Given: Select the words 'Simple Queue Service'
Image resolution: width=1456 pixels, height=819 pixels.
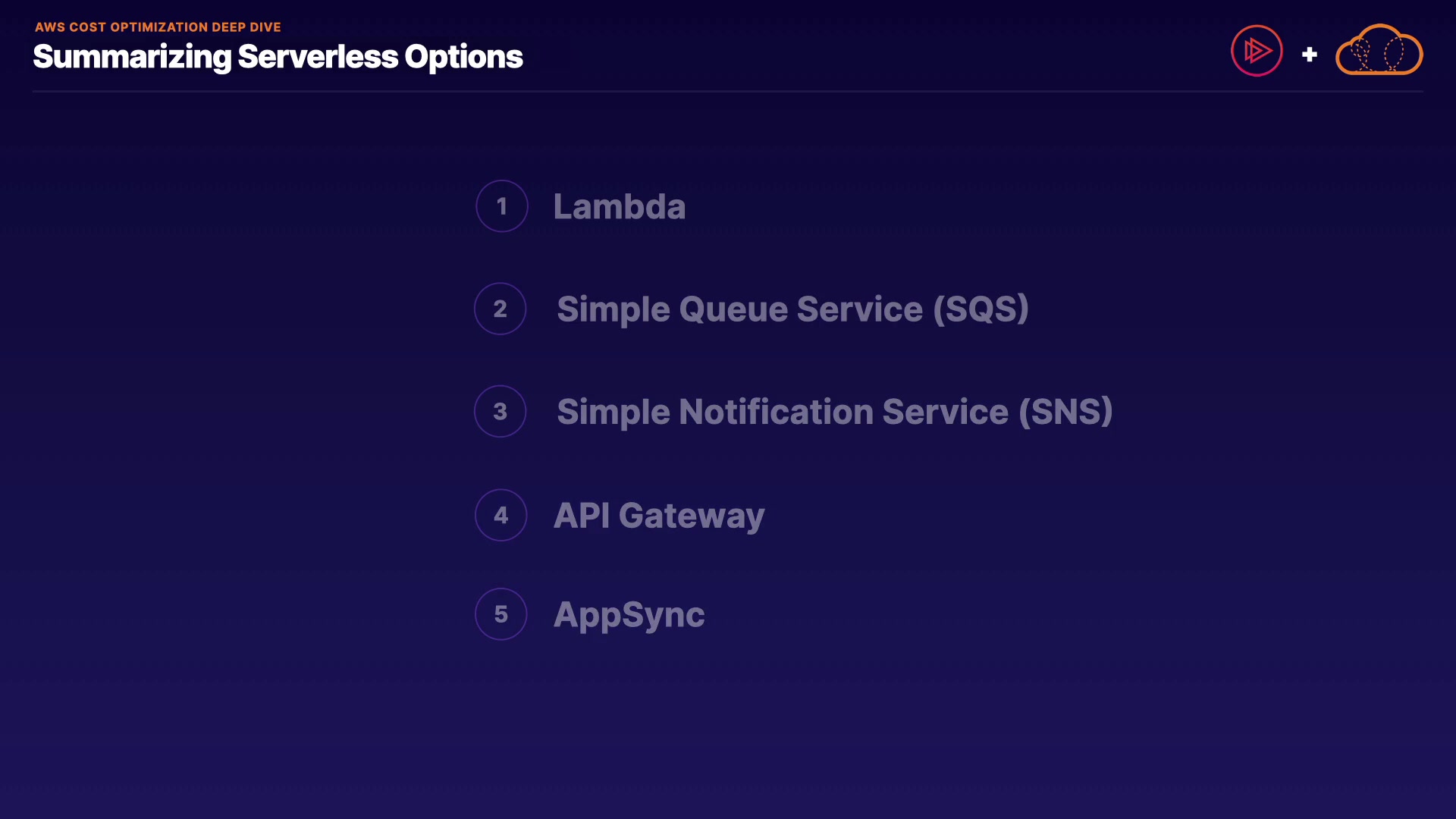Looking at the screenshot, I should click(x=739, y=309).
